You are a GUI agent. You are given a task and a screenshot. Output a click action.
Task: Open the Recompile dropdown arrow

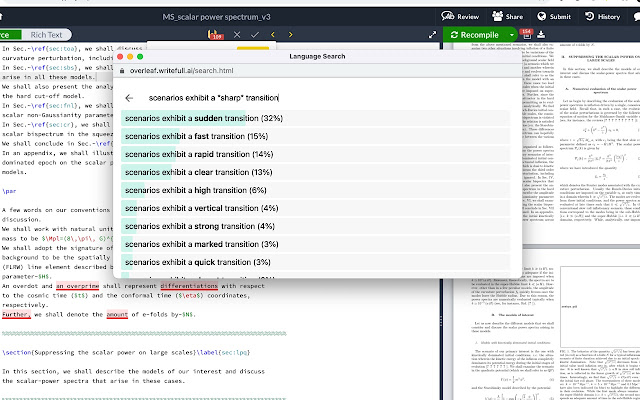[x=511, y=35]
